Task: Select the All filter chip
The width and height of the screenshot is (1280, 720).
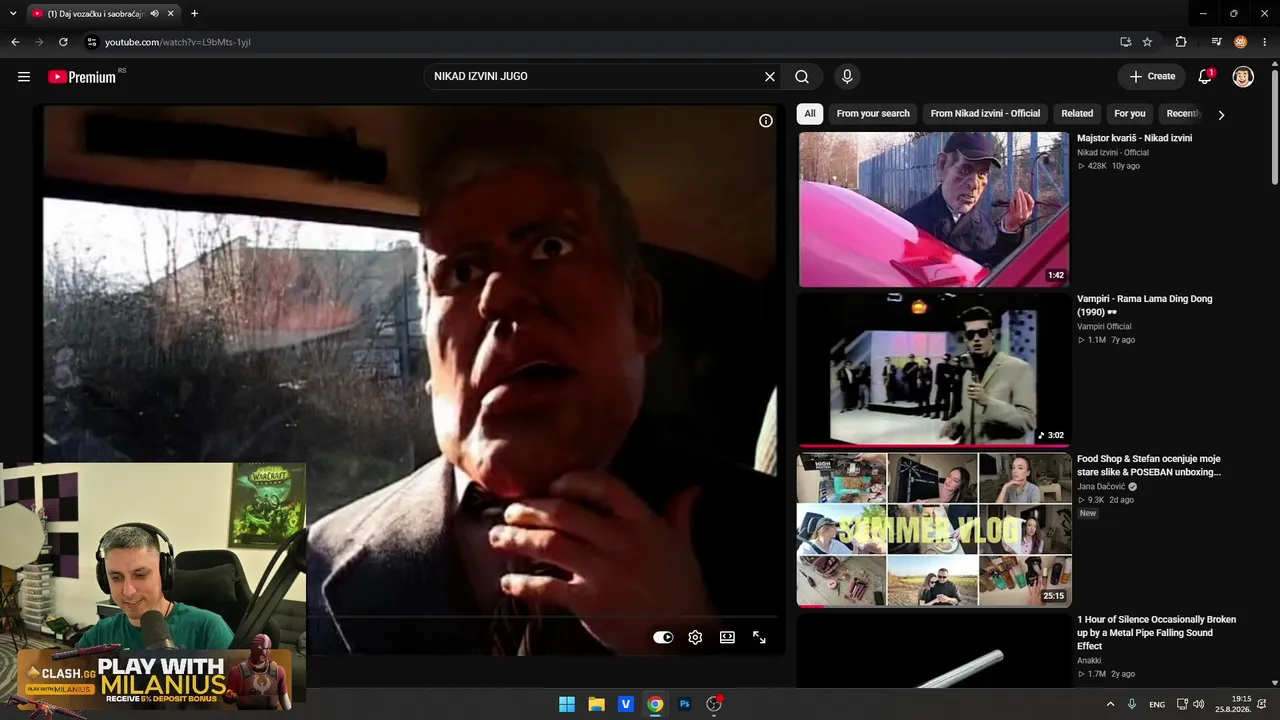Action: click(810, 114)
